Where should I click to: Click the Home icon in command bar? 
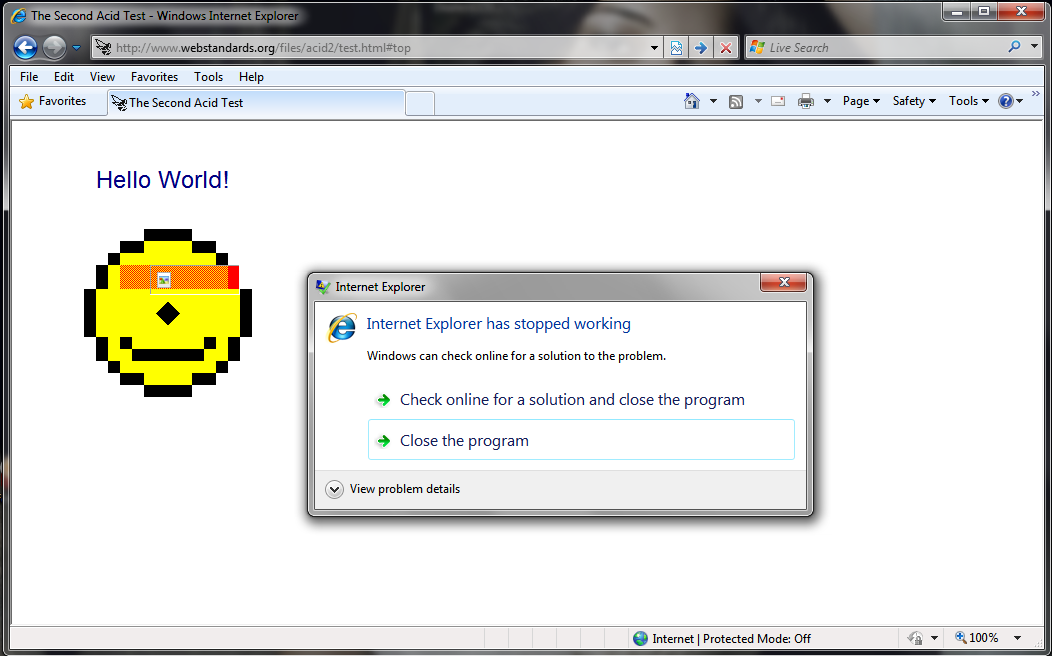click(692, 101)
